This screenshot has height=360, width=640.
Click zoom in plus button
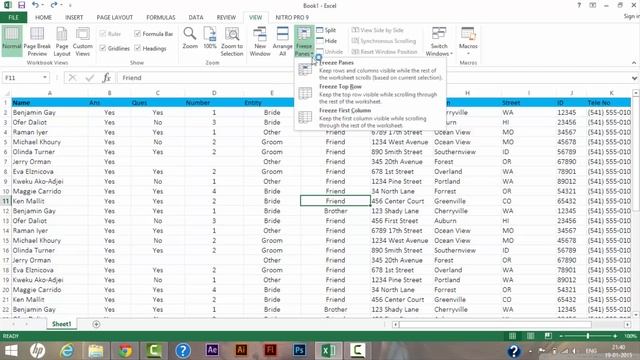[615, 336]
